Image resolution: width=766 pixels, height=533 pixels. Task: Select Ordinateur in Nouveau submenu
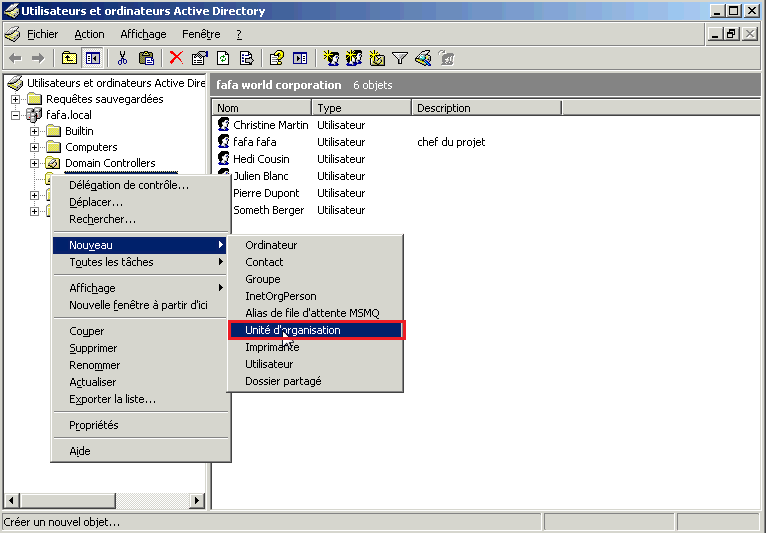[316, 245]
